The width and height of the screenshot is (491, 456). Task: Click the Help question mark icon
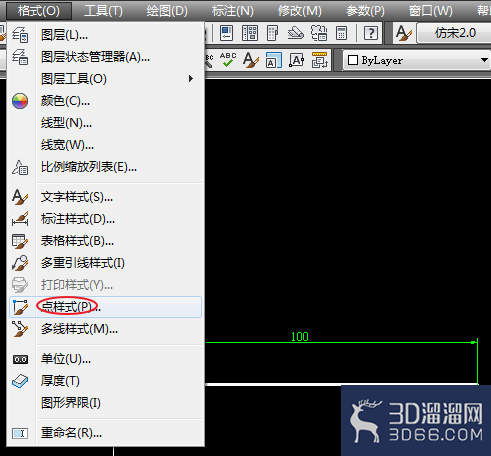371,33
